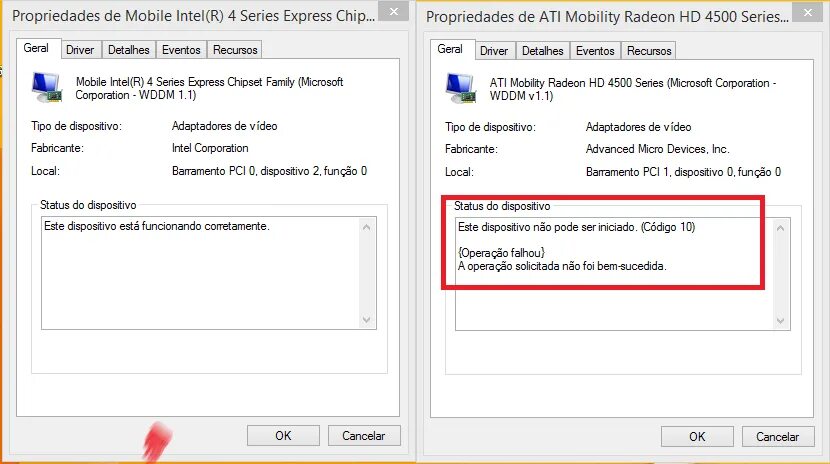
Task: Close the Intel chipset properties window
Action: click(x=393, y=11)
